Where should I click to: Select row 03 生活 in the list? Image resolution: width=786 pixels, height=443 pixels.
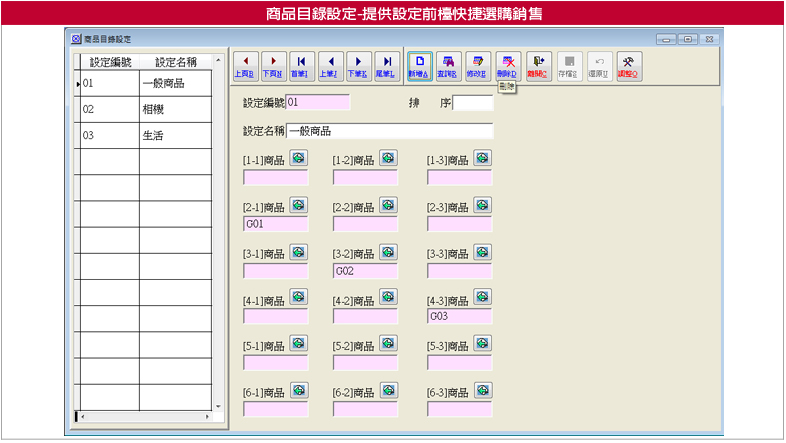click(x=145, y=135)
